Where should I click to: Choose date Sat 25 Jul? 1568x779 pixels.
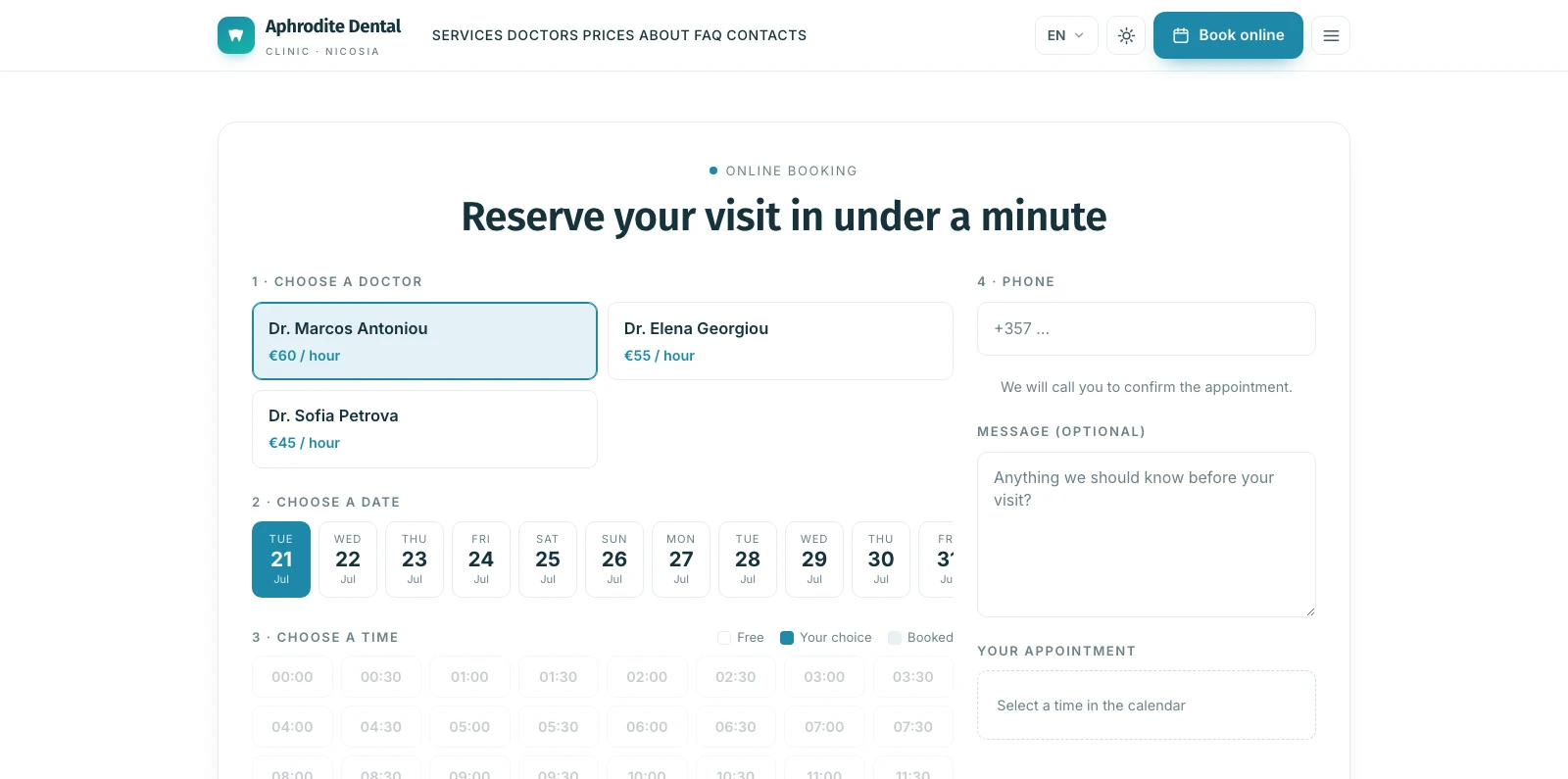pyautogui.click(x=548, y=560)
